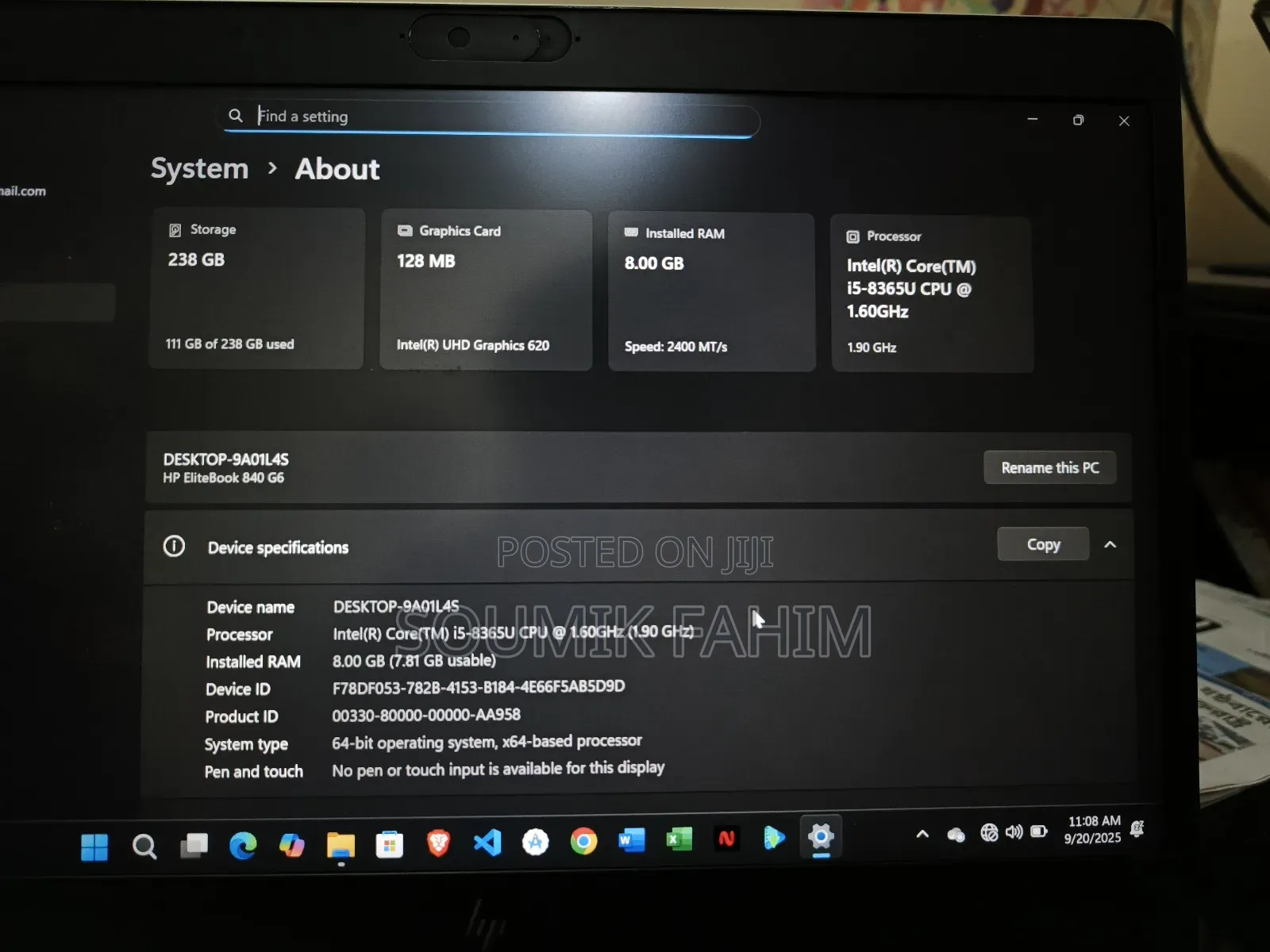Copy the device specifications

(1042, 543)
